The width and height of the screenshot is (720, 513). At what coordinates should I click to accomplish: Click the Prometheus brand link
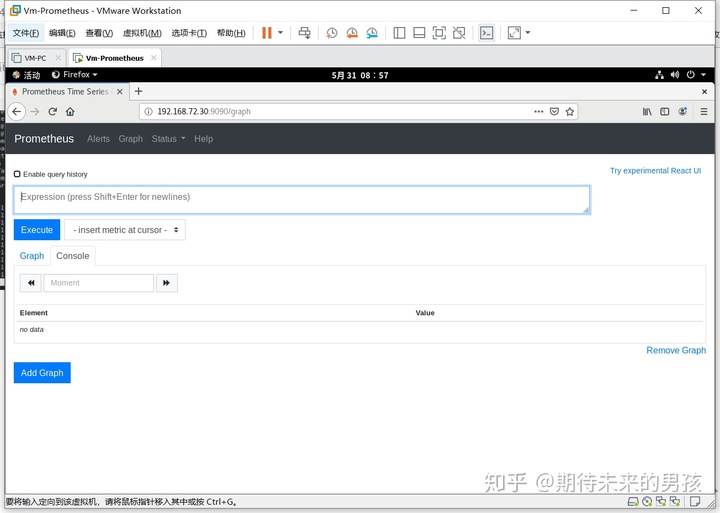click(44, 139)
